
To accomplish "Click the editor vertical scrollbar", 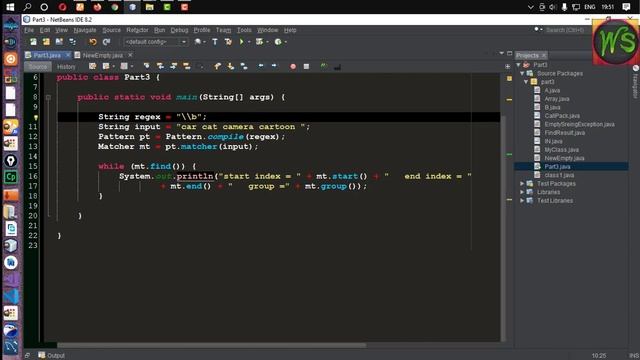I will 503,228.
